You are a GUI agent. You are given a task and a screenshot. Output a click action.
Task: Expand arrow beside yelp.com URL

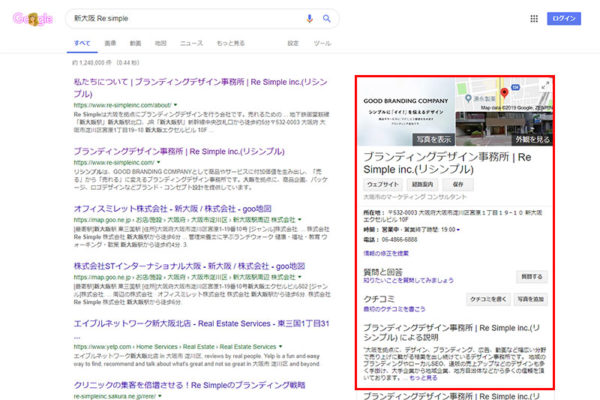[280, 347]
